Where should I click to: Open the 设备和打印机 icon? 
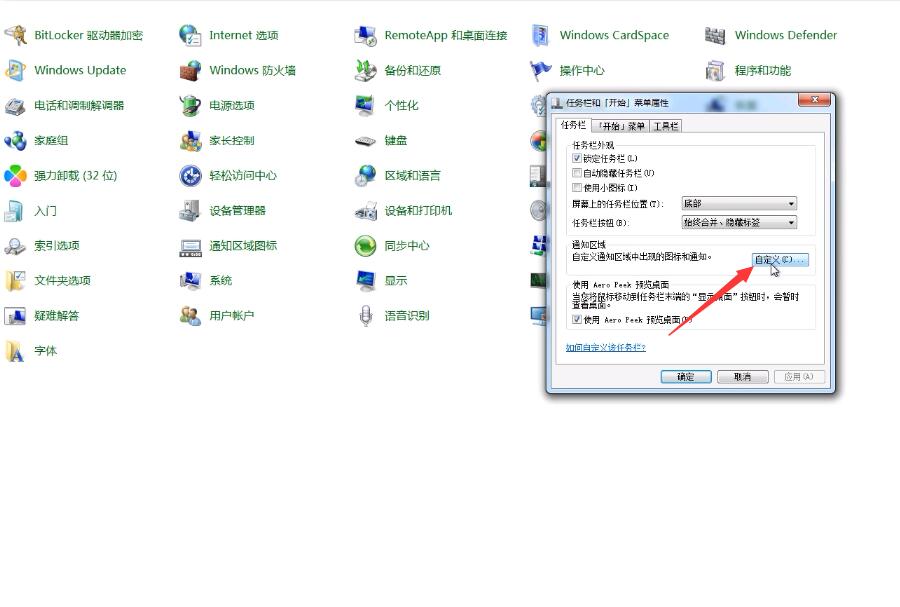(366, 211)
